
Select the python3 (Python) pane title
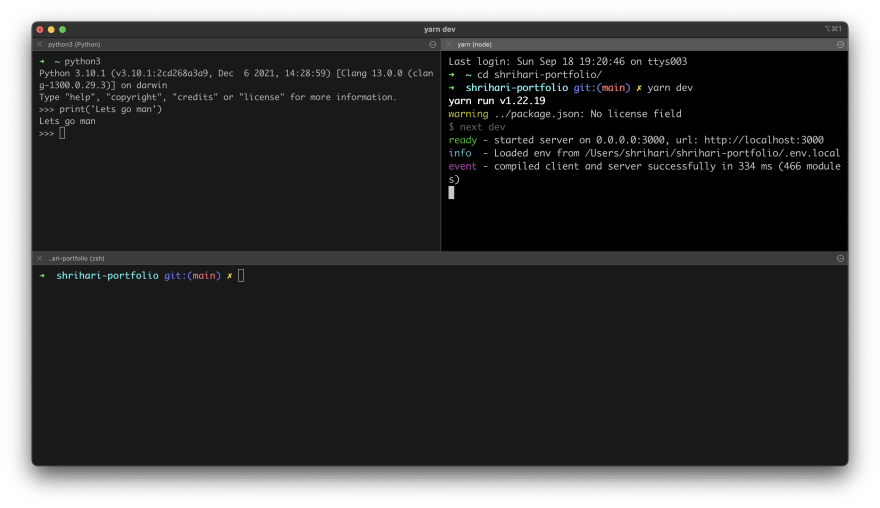[74, 44]
